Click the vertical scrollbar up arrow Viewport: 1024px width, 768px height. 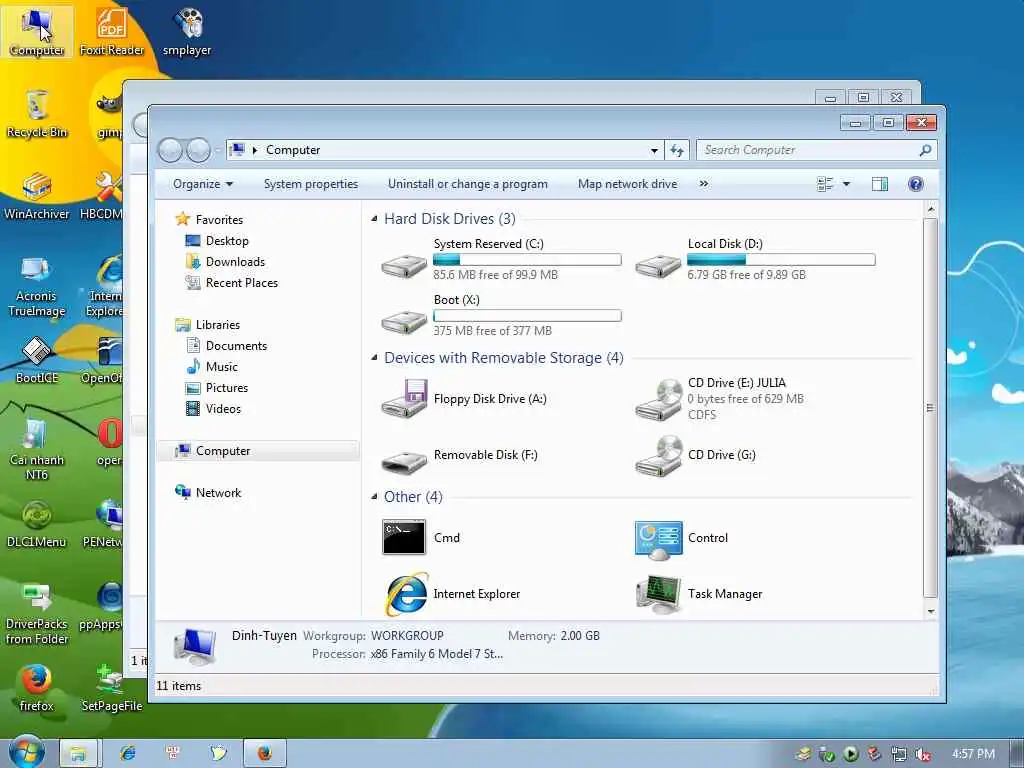(x=931, y=209)
